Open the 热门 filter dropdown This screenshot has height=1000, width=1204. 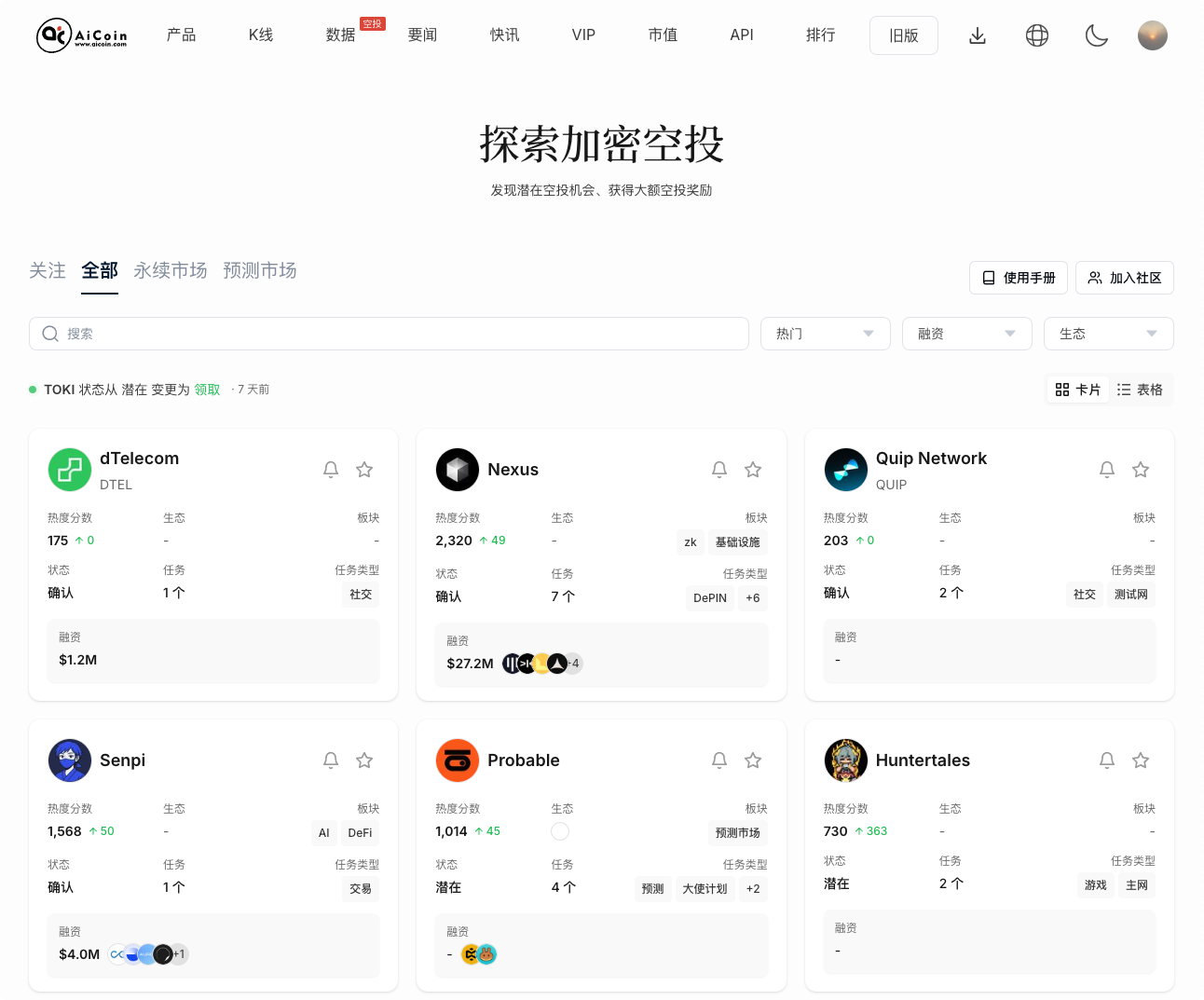pyautogui.click(x=825, y=333)
